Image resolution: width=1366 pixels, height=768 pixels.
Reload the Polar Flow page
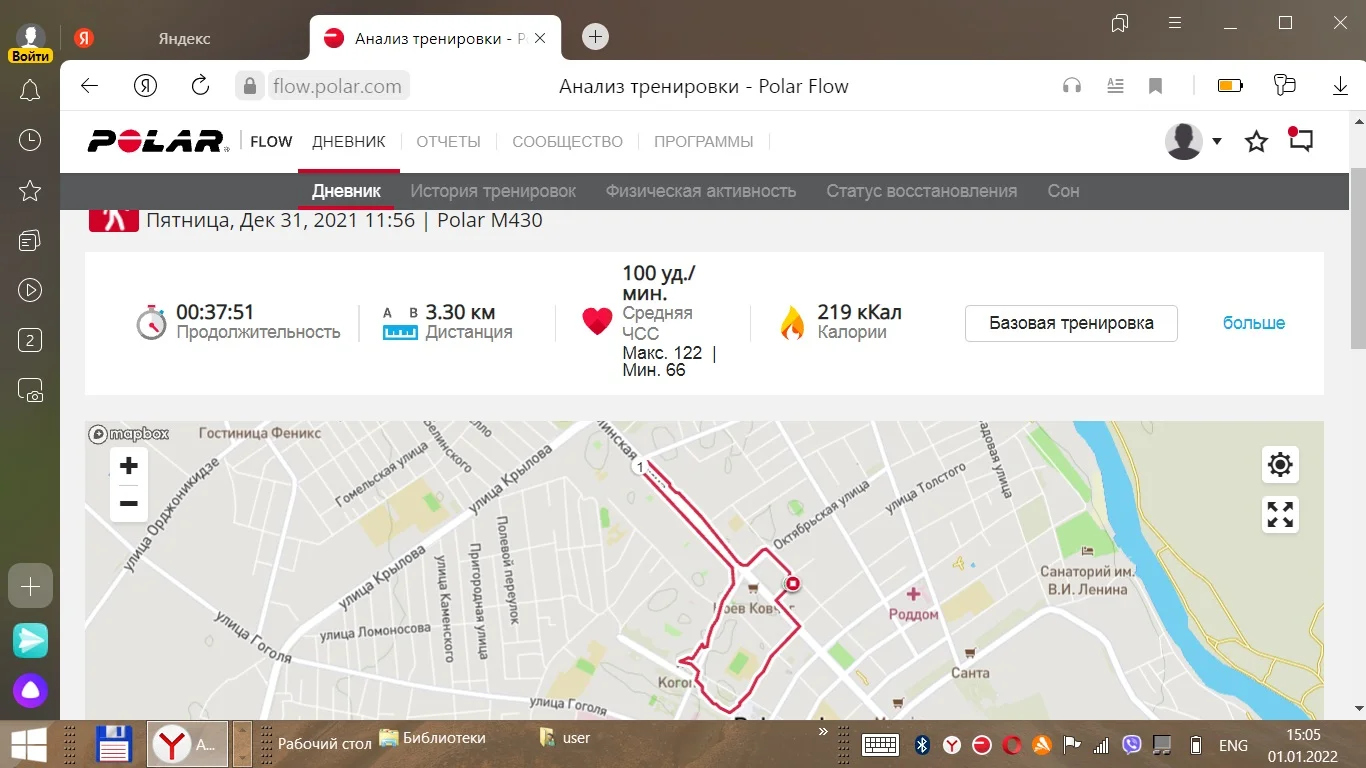(x=200, y=86)
